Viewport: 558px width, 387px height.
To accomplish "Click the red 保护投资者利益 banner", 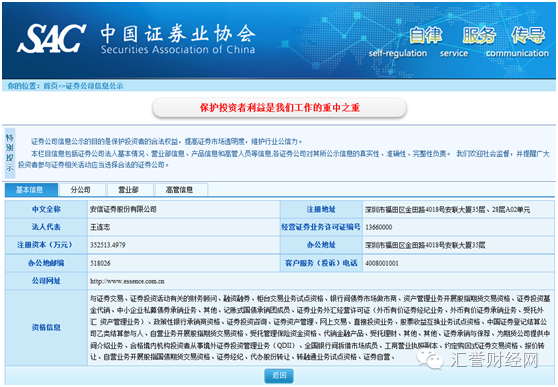I will click(279, 108).
